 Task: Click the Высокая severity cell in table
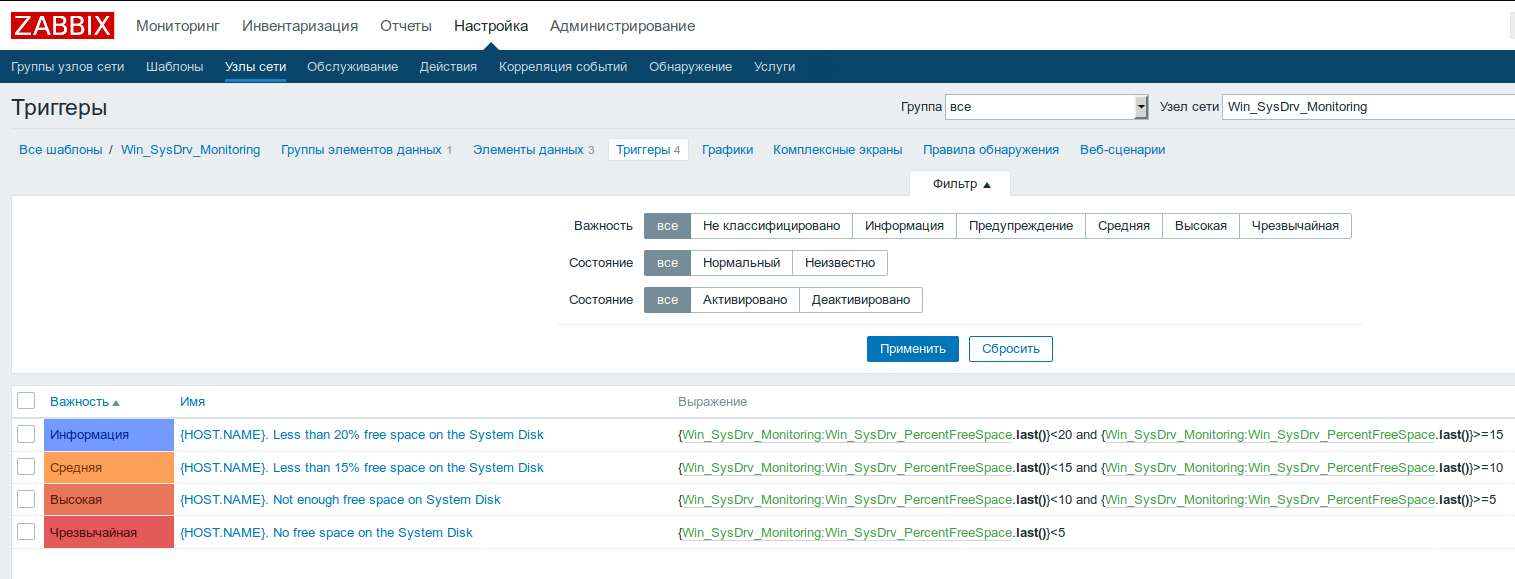[x=109, y=500]
